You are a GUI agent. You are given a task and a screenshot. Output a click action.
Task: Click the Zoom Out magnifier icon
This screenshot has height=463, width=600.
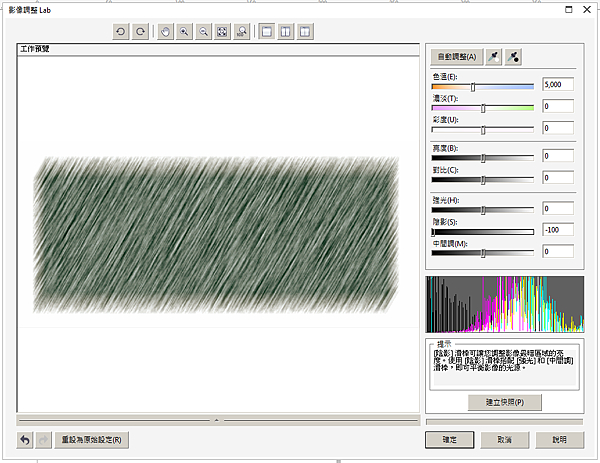click(203, 32)
